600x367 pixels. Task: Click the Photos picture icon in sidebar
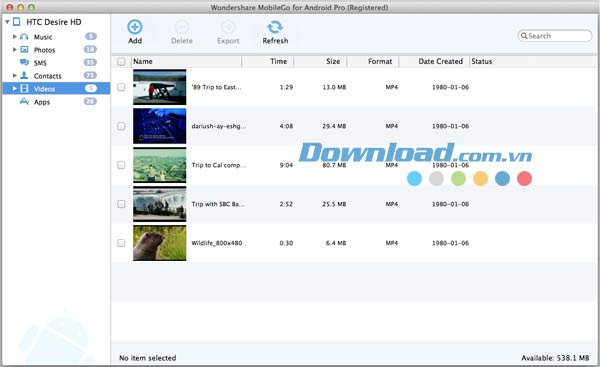click(24, 49)
